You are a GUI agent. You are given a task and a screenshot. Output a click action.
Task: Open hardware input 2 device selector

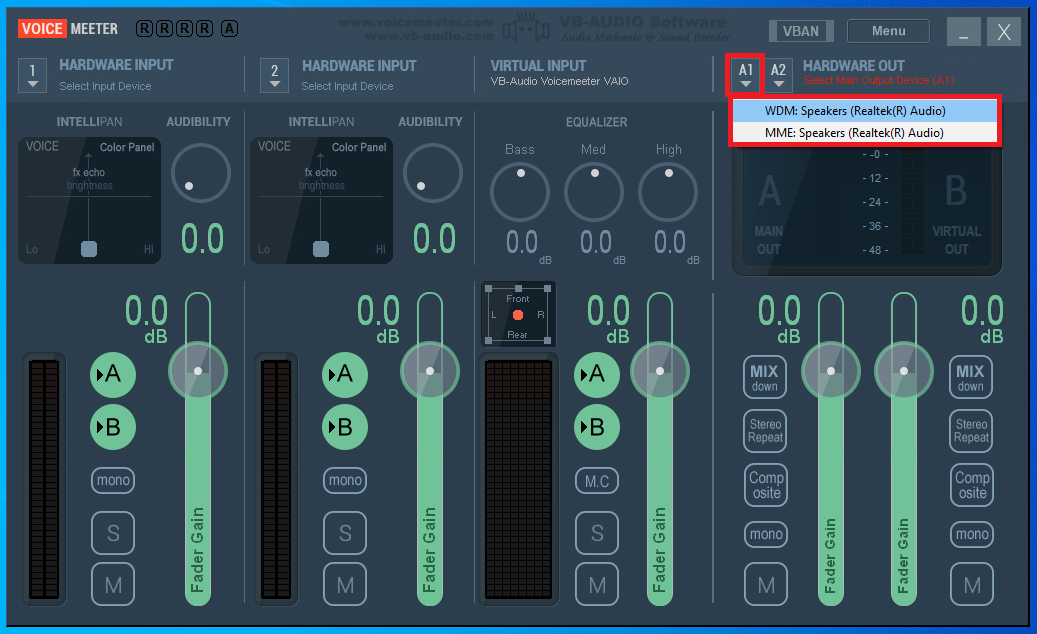tap(274, 75)
